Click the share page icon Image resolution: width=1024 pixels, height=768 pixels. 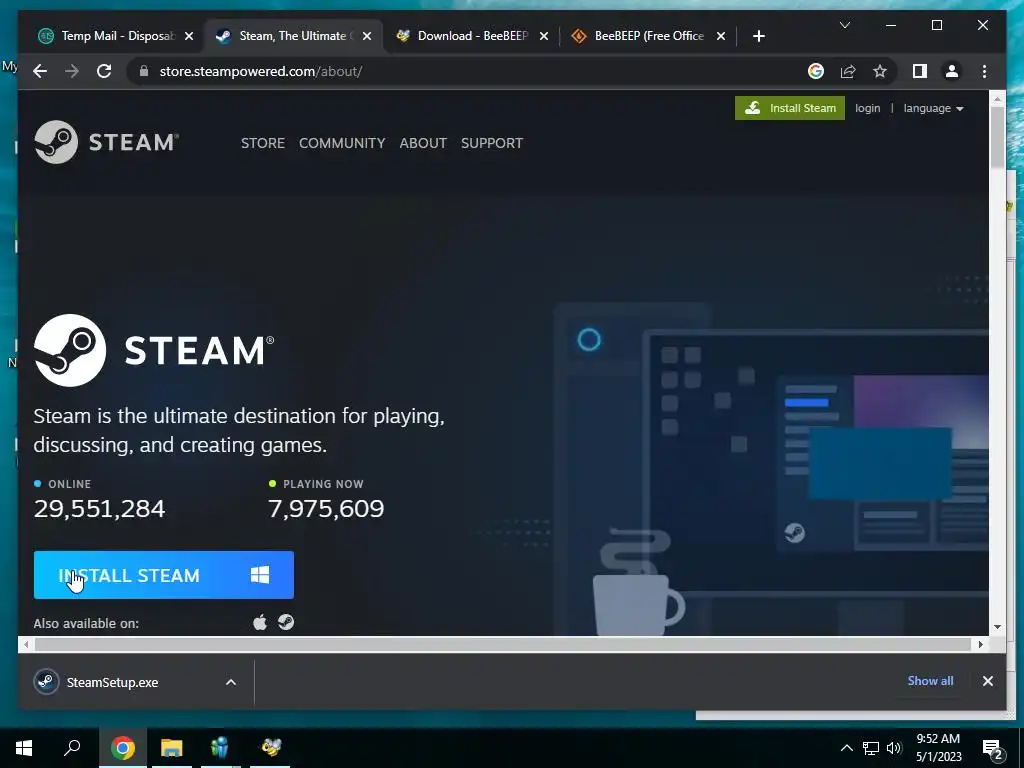point(848,71)
